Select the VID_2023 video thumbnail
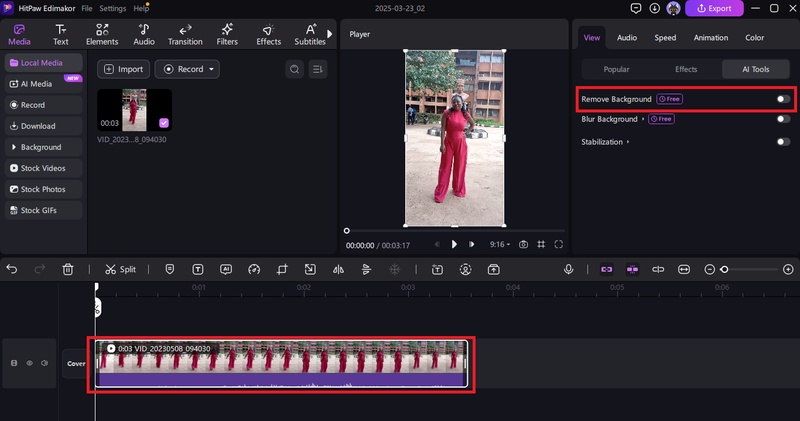The width and height of the screenshot is (800, 421). pos(134,110)
